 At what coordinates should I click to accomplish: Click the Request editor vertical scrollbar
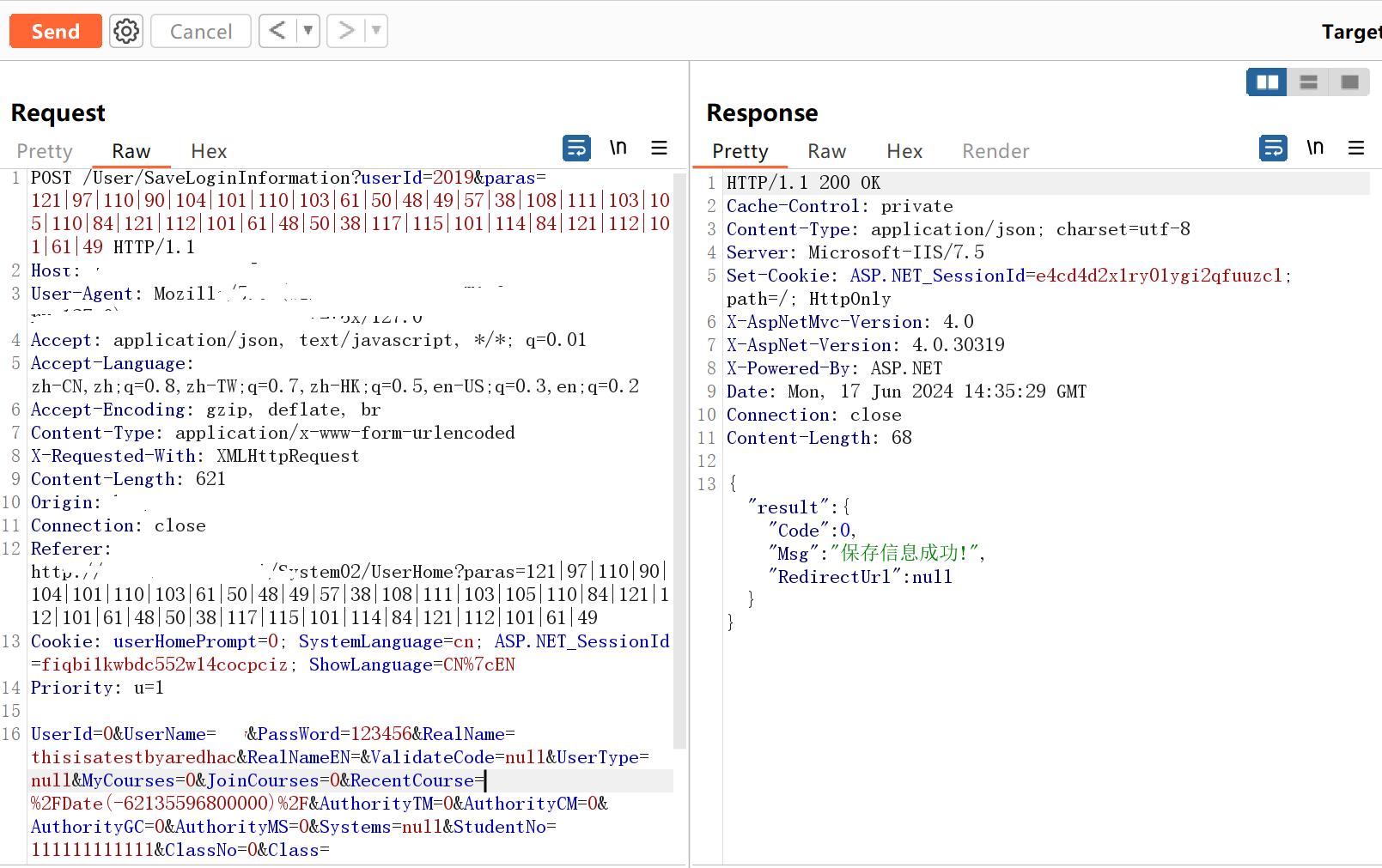coord(680,461)
